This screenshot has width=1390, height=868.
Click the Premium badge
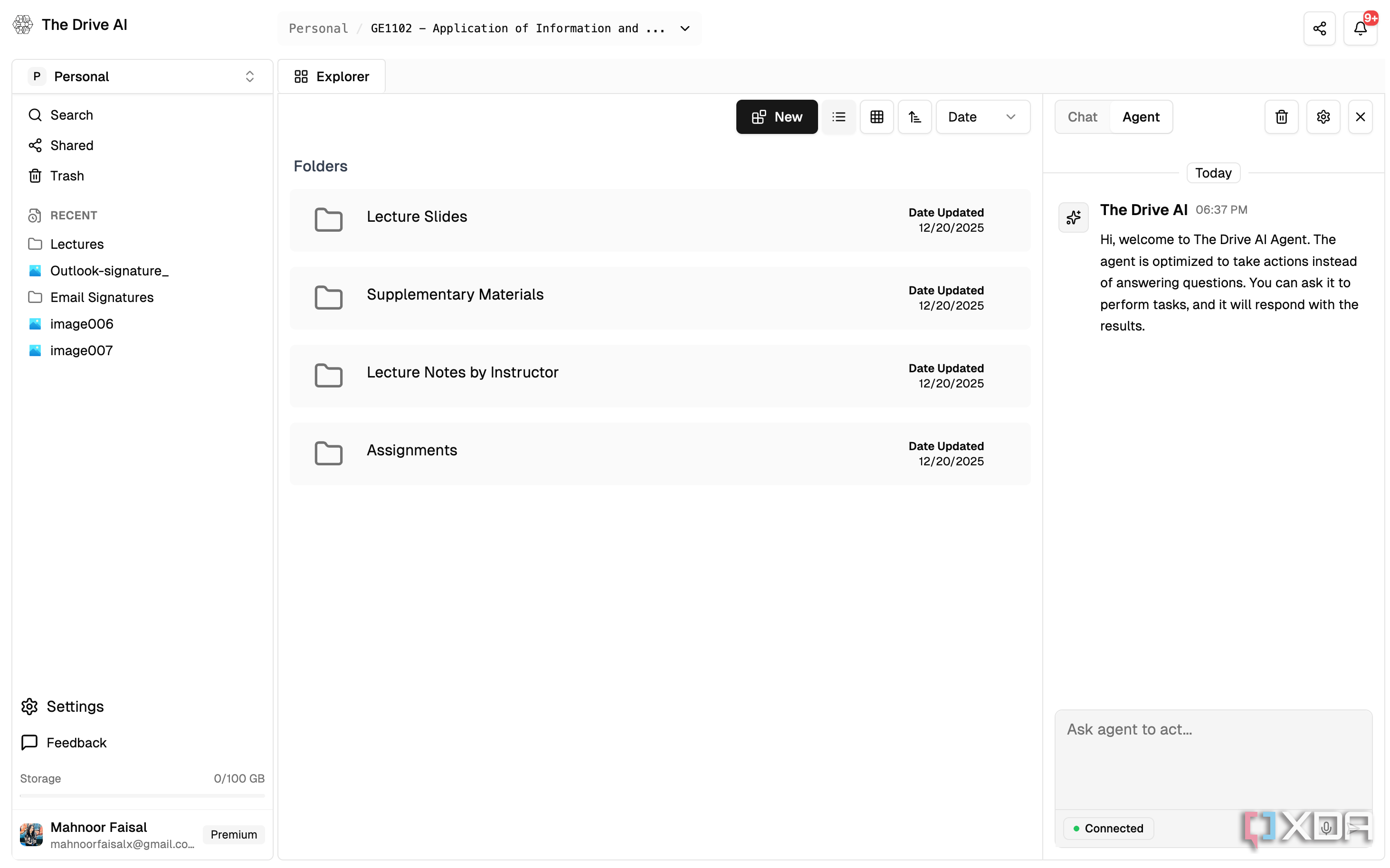[233, 834]
